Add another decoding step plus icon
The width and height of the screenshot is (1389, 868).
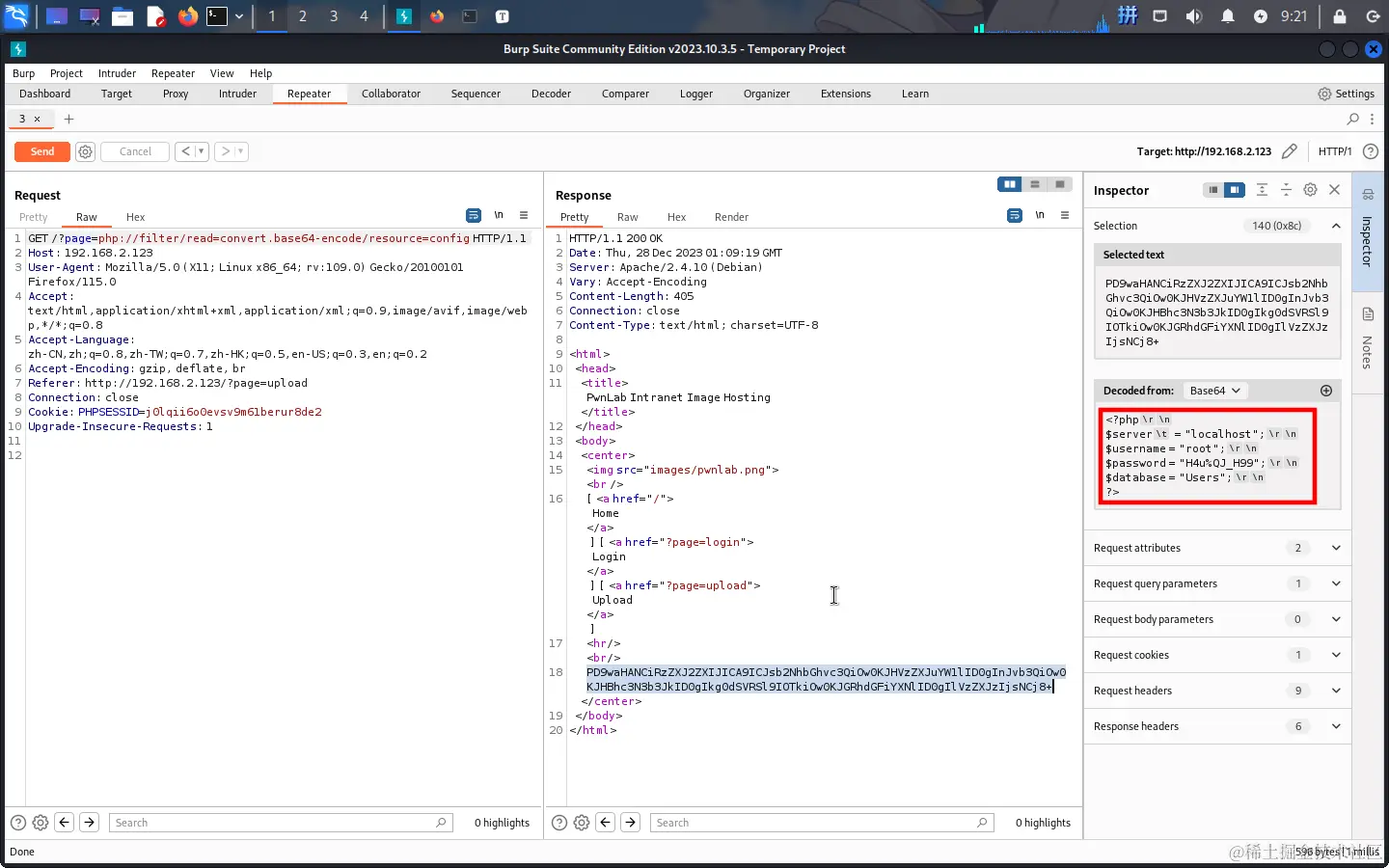point(1326,391)
